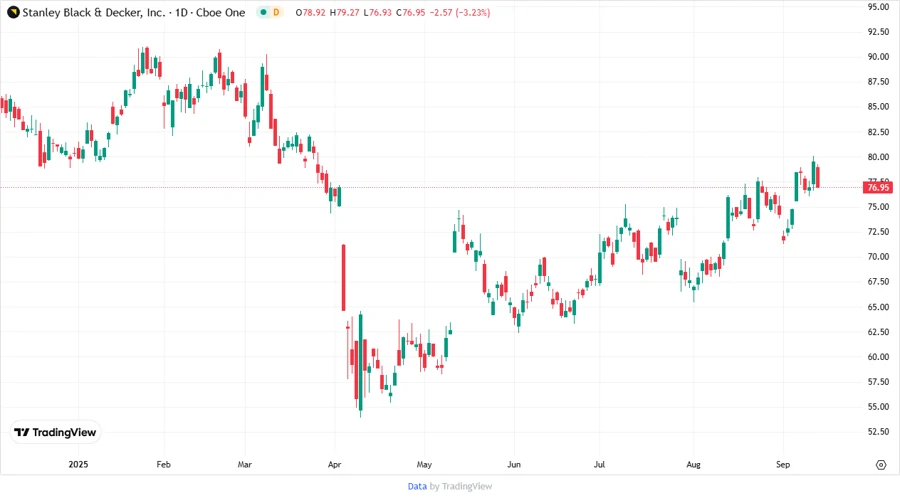Viewport: 900px width, 498px height.
Task: Click the 92.50 price axis label
Action: point(878,32)
